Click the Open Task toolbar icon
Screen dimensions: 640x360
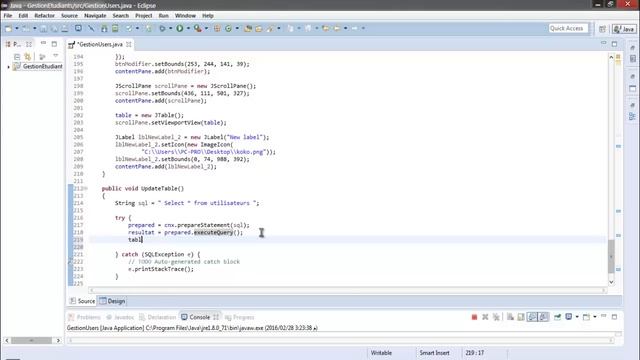pyautogui.click(x=258, y=29)
